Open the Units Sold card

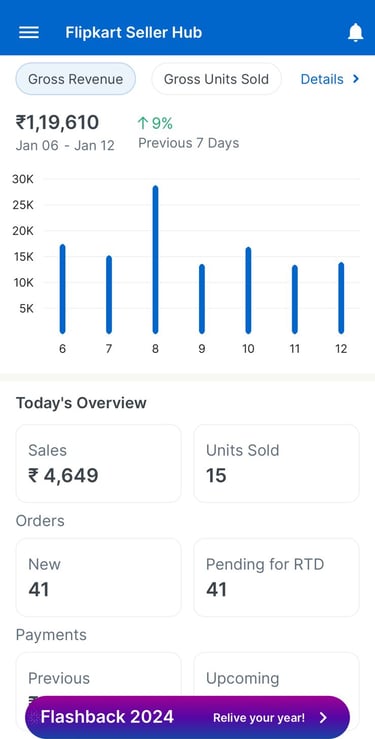(277, 463)
